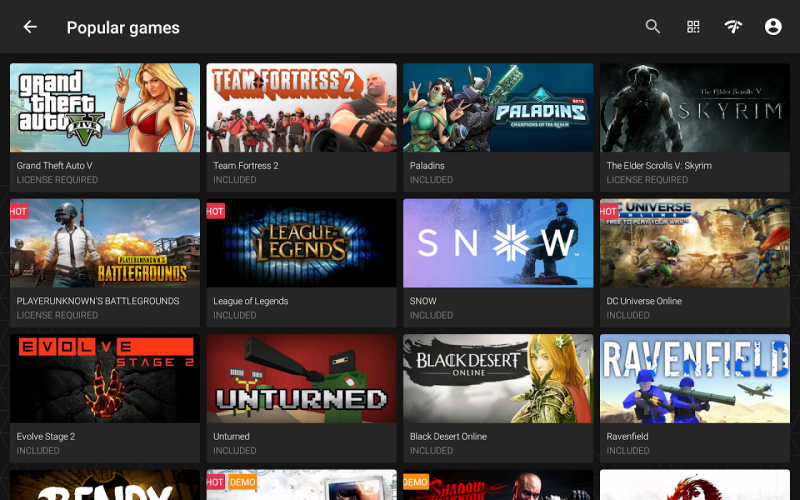Open the Unturned game artwork

click(302, 379)
